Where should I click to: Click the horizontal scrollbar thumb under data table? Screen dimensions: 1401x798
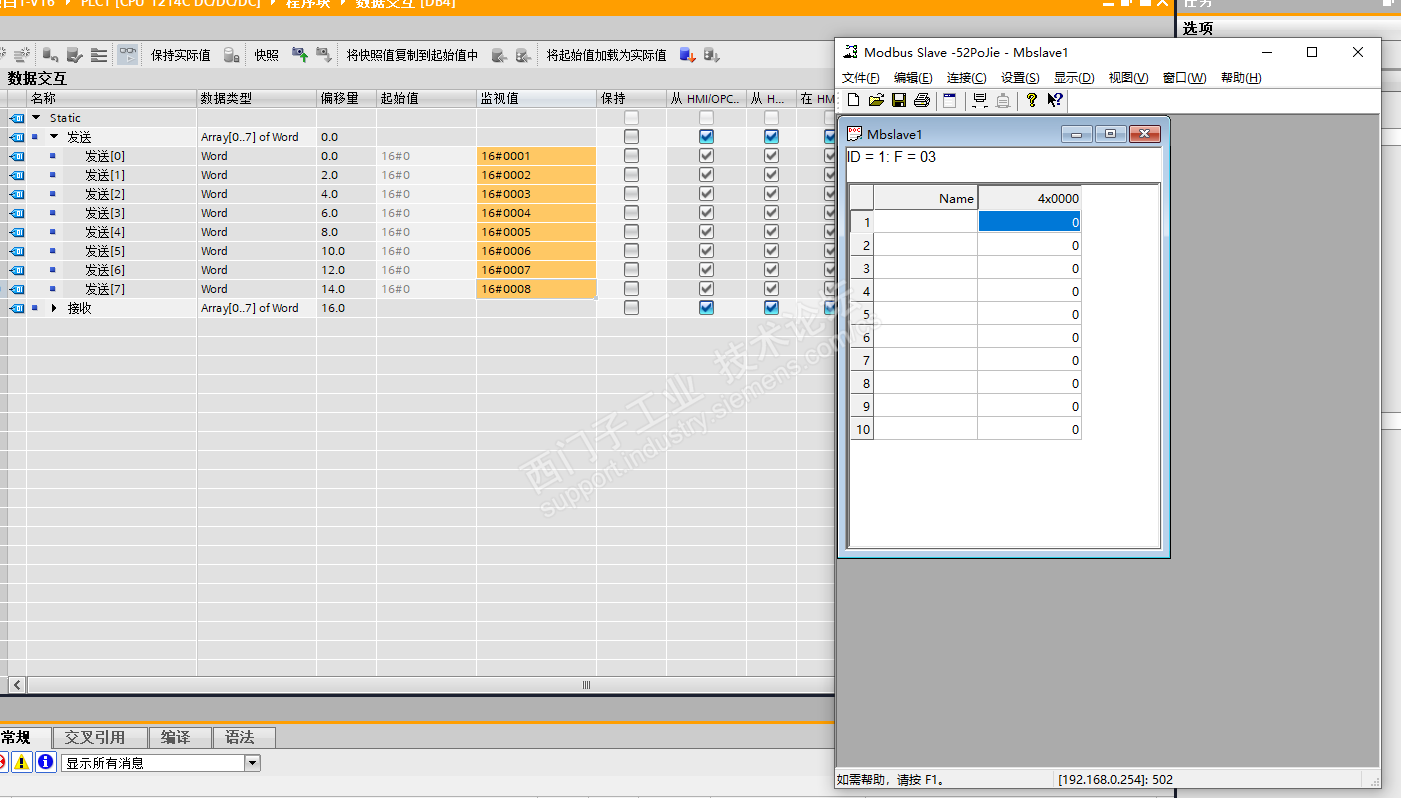click(587, 685)
